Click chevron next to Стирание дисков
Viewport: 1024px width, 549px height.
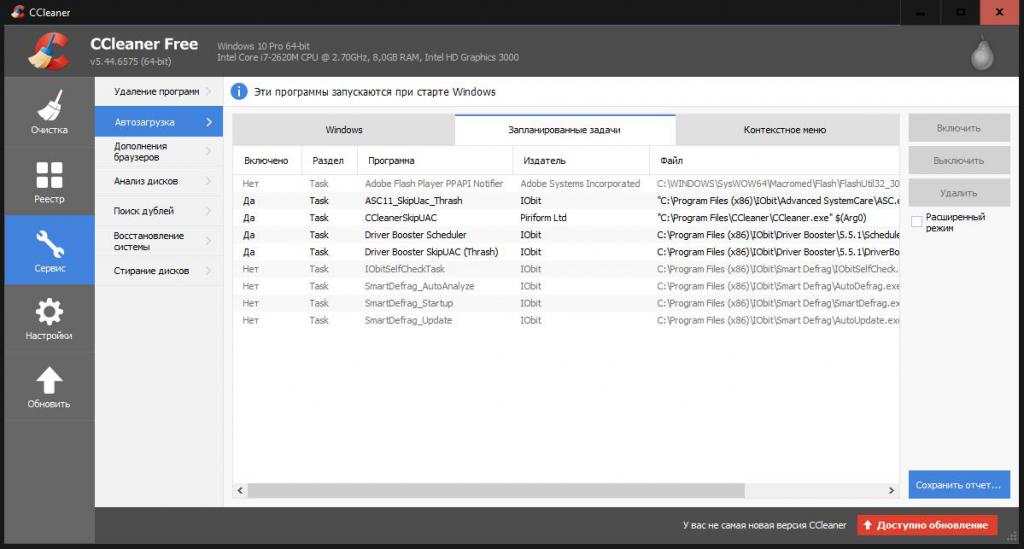(209, 270)
